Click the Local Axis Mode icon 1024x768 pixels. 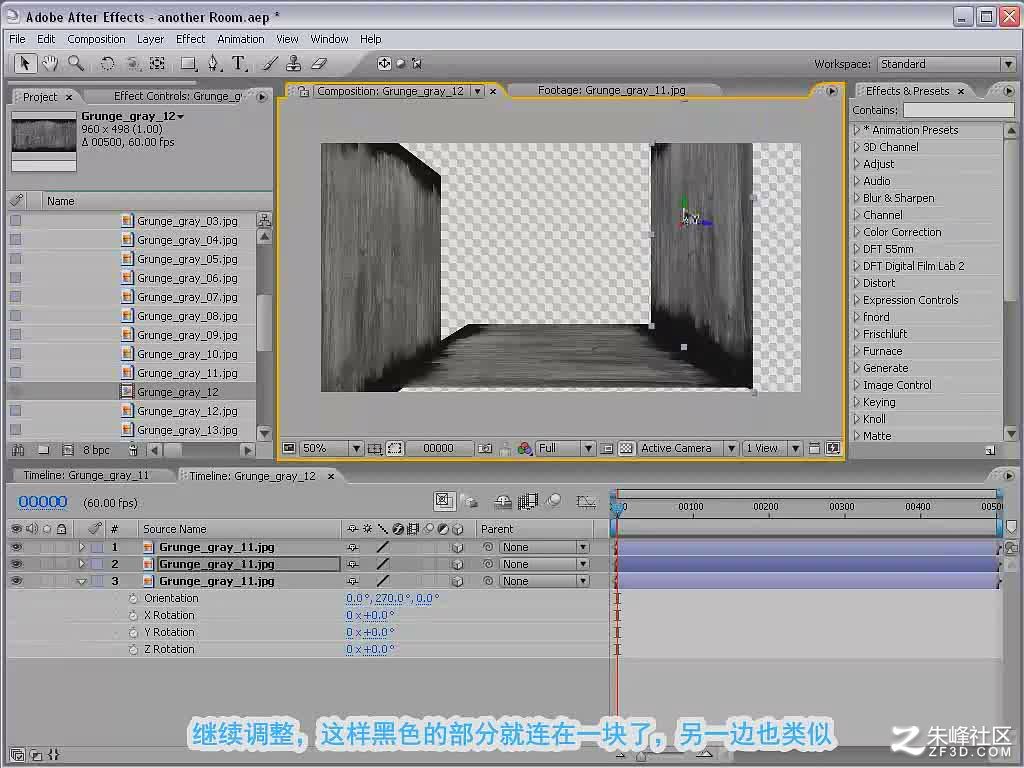click(x=384, y=63)
